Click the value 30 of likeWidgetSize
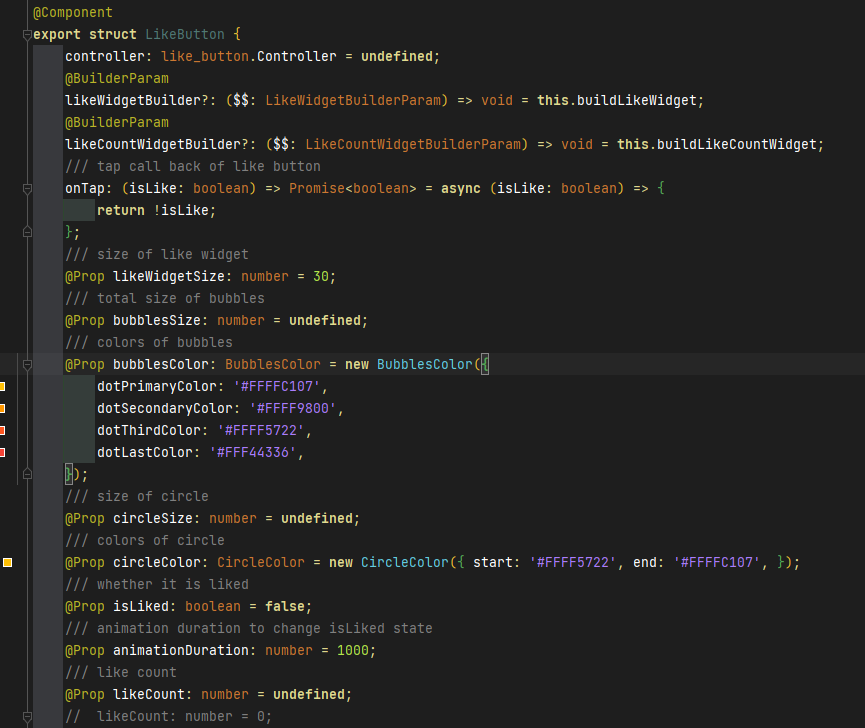 point(321,276)
